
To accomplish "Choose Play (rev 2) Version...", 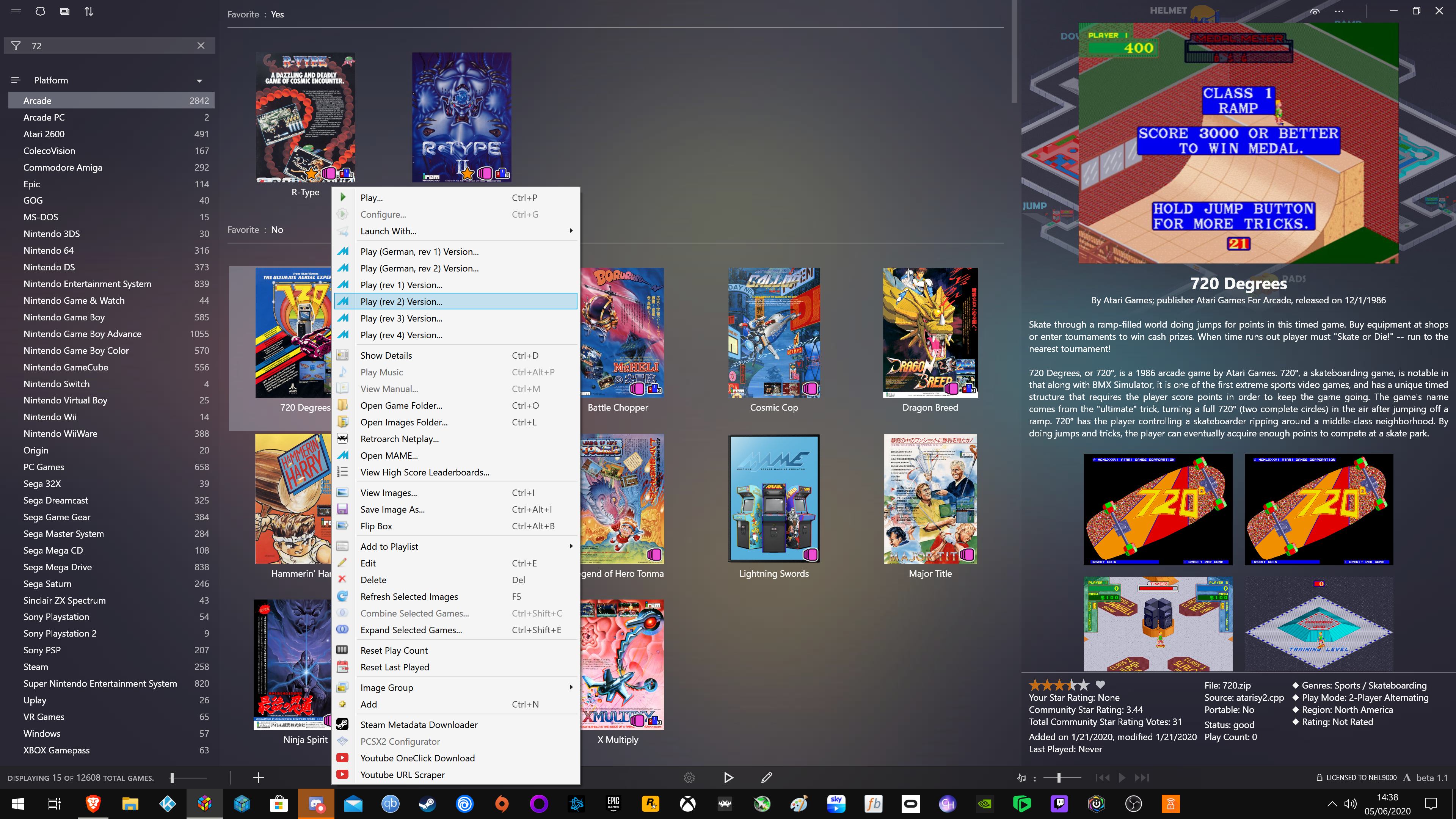I will tap(455, 302).
